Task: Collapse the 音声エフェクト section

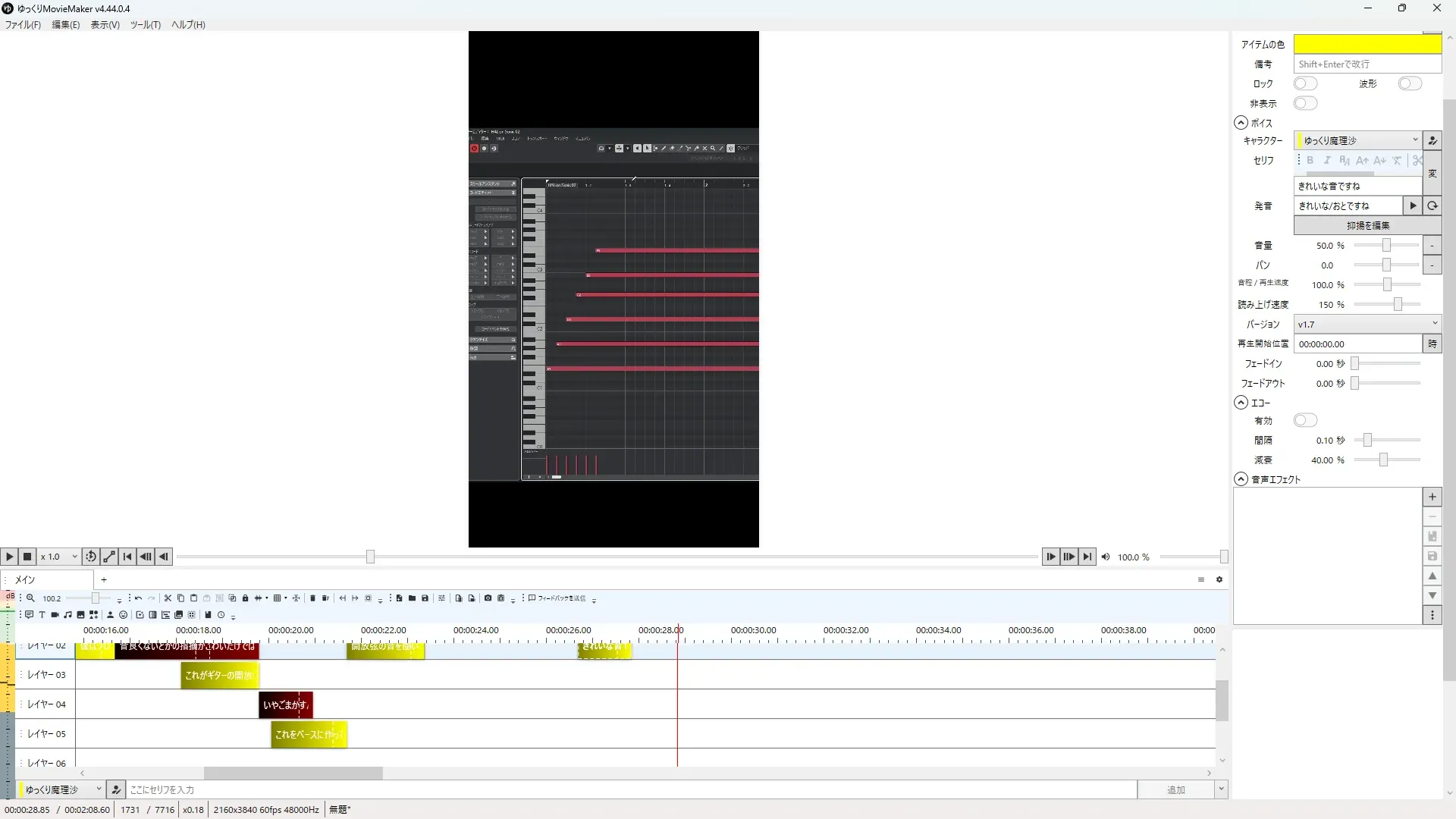Action: click(x=1241, y=479)
